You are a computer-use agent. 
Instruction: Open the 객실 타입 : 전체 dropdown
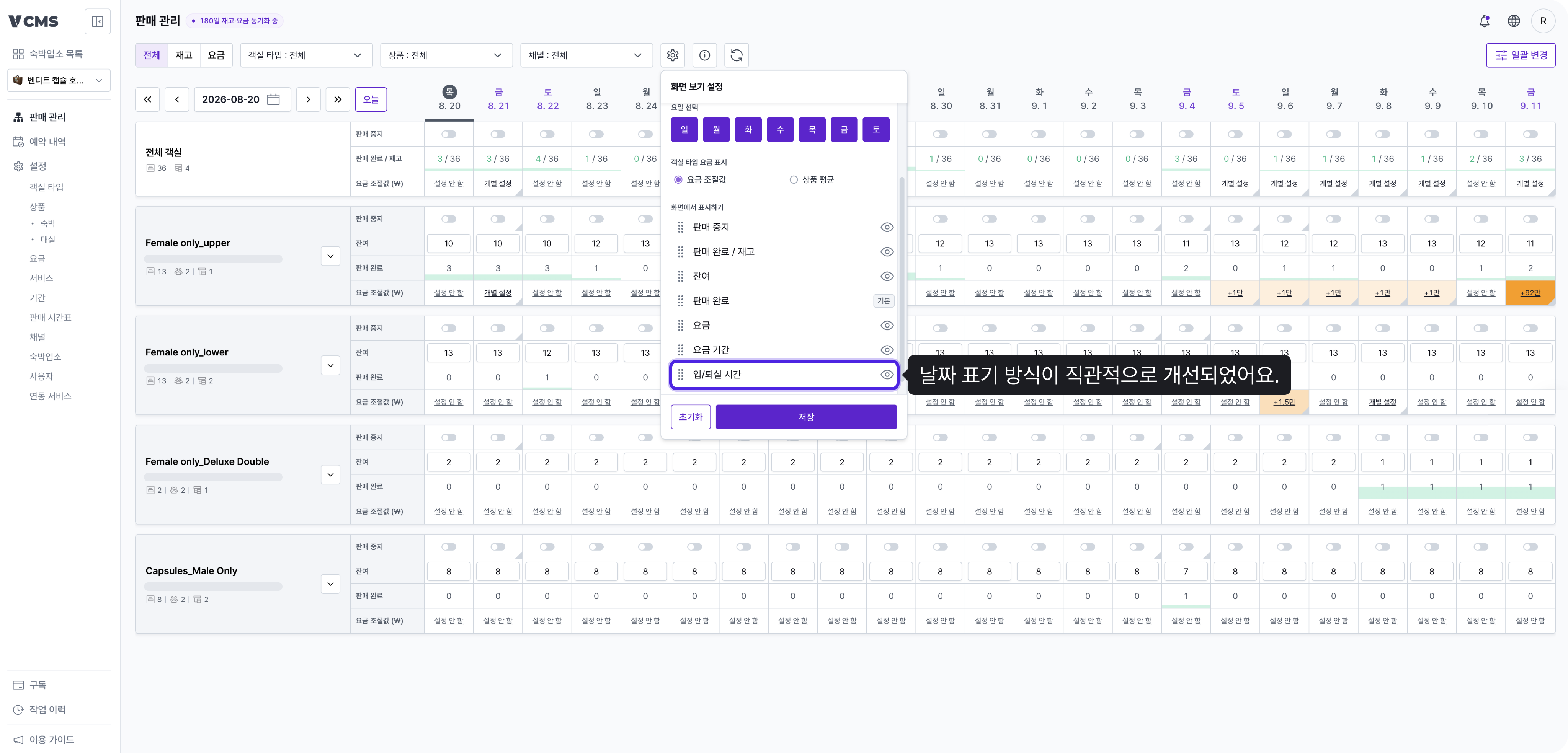pos(305,55)
